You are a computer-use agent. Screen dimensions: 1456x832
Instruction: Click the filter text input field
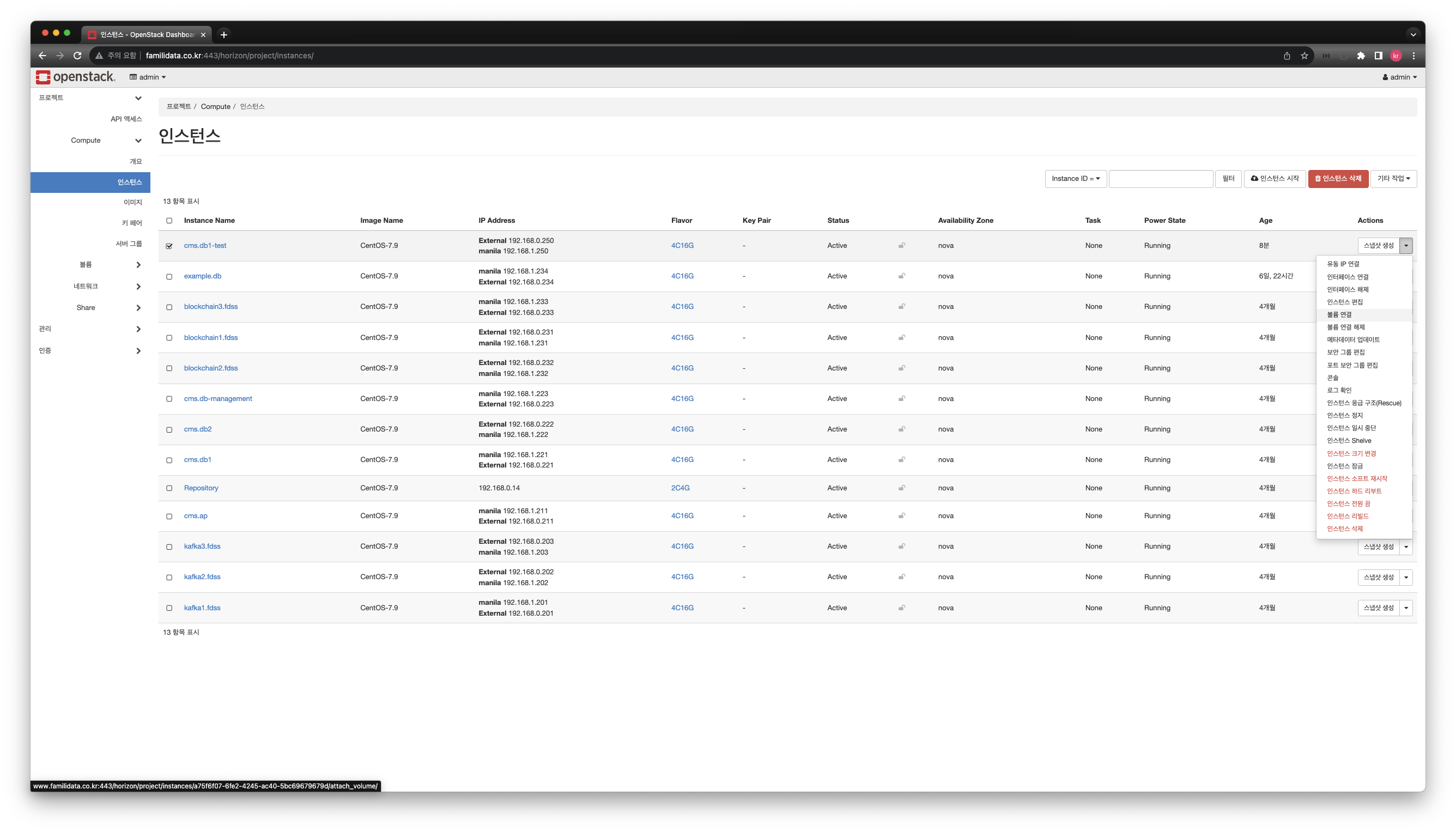[1160, 179]
